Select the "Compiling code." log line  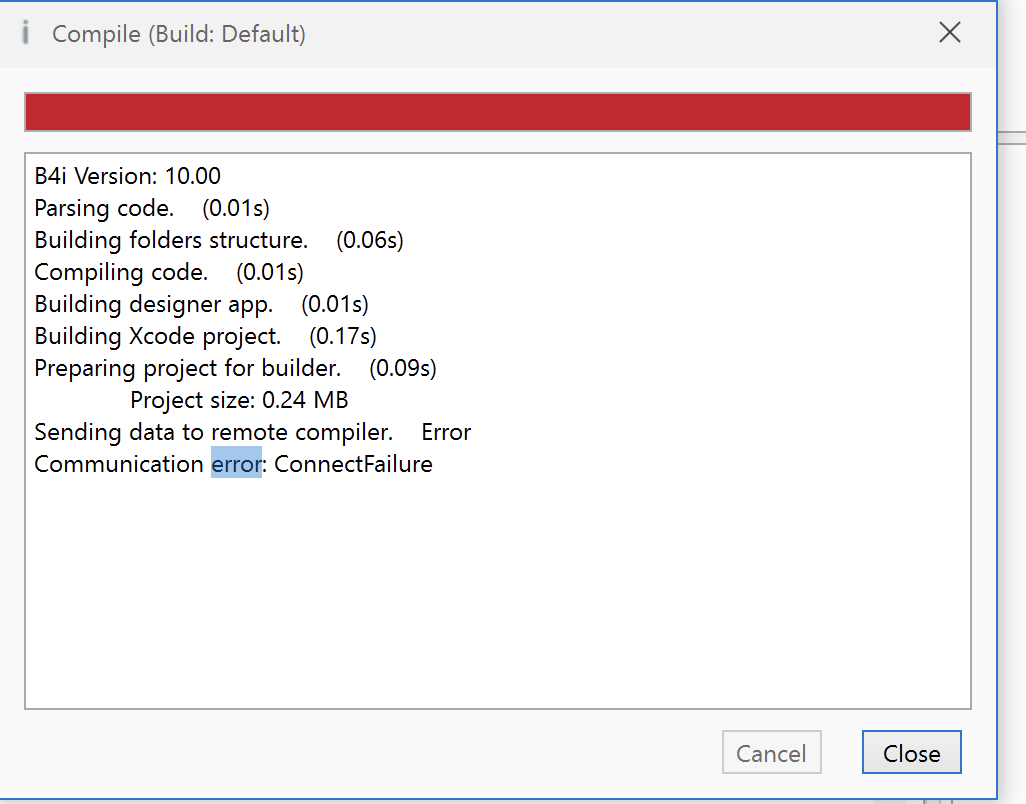click(x=121, y=272)
